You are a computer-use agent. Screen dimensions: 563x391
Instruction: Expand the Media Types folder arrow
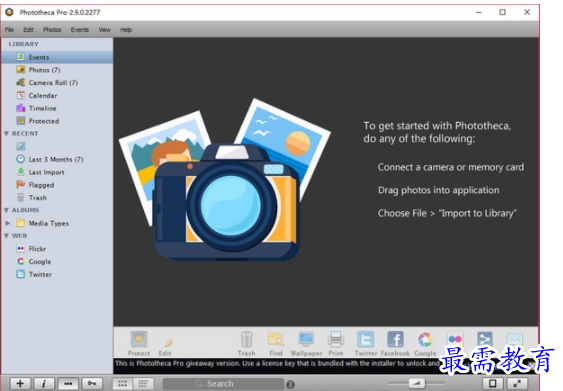point(8,223)
